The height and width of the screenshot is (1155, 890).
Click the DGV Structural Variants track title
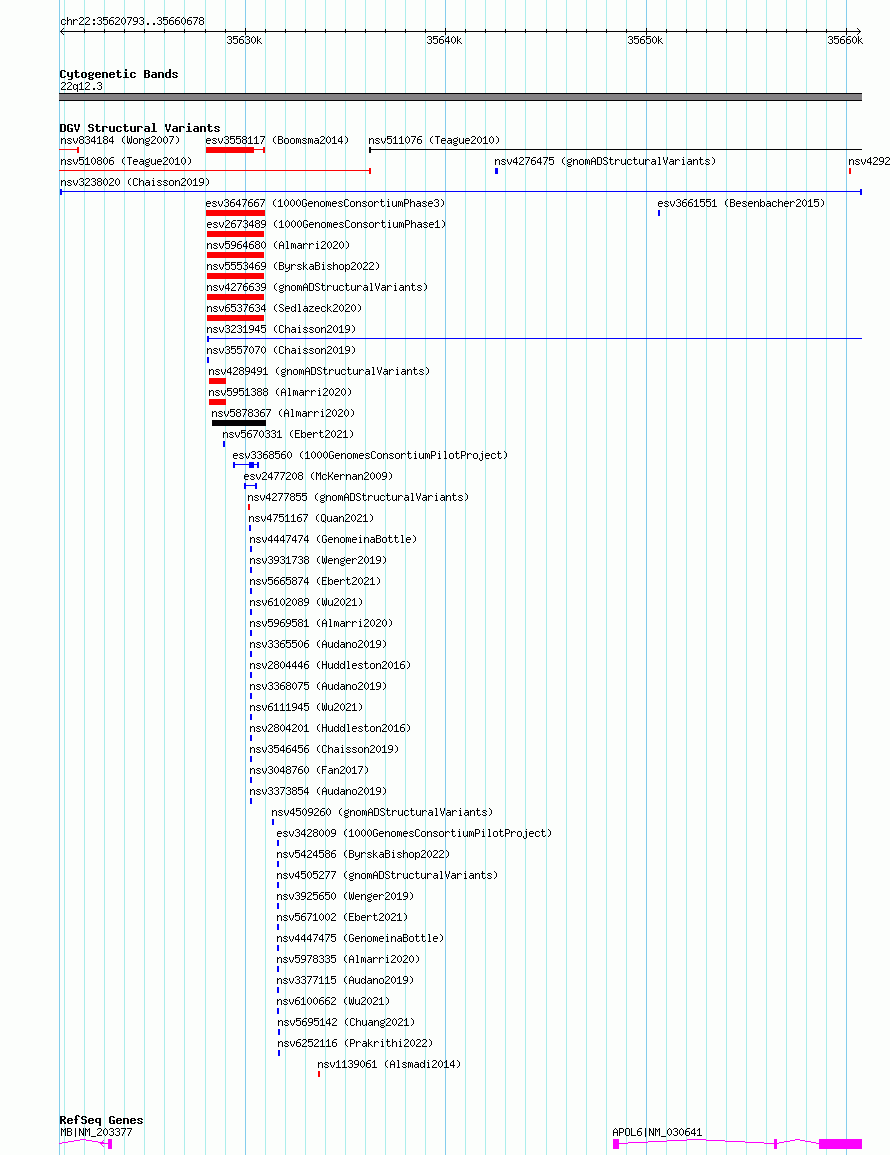(140, 128)
